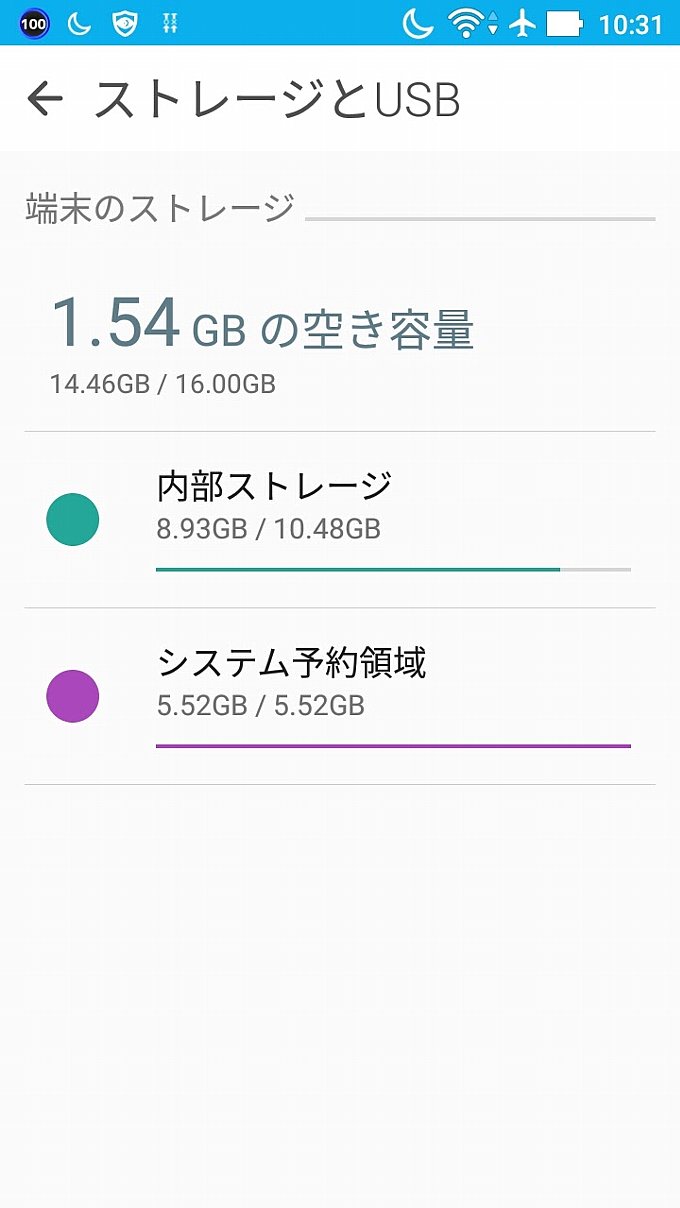Tap the airplane mode icon

point(522,23)
